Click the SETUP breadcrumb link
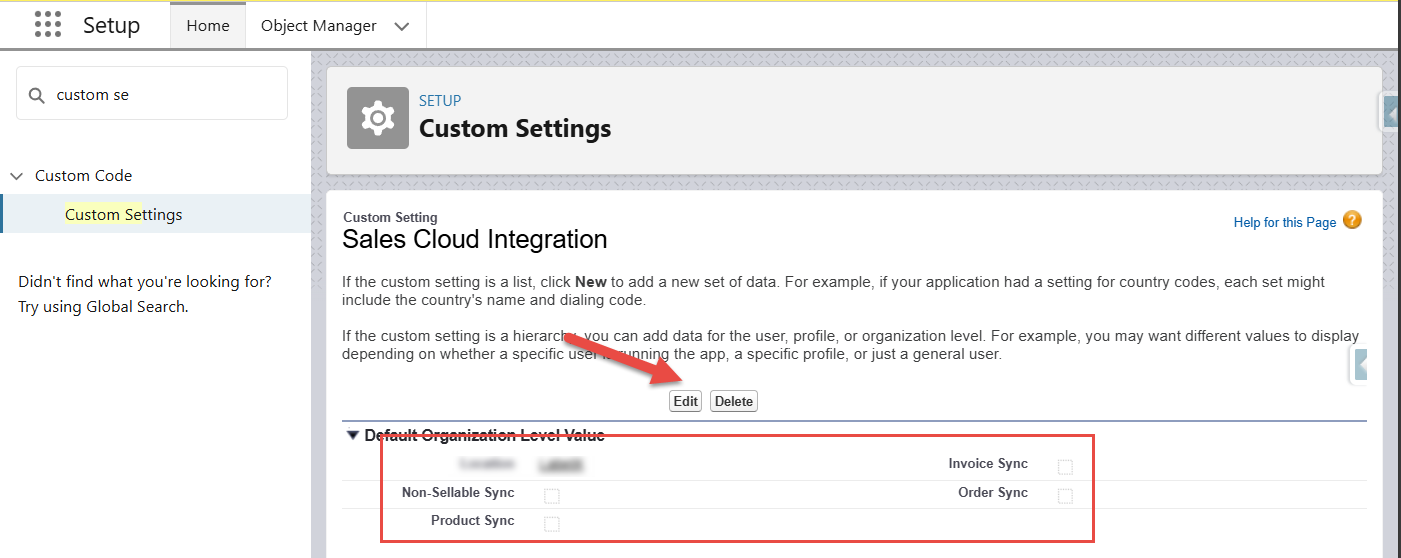Viewport: 1401px width, 558px height. (x=440, y=100)
